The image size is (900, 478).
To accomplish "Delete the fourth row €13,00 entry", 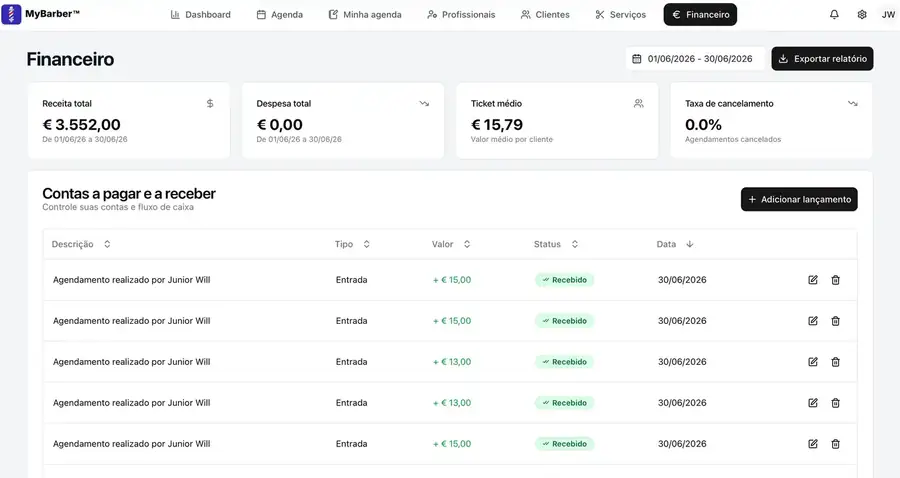I will tap(836, 403).
